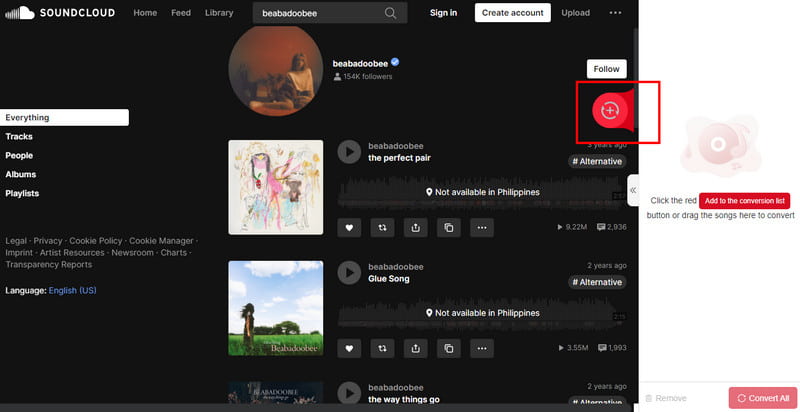The height and width of the screenshot is (412, 800).
Task: Click Alternative tag on "Glue Song"
Action: point(597,282)
